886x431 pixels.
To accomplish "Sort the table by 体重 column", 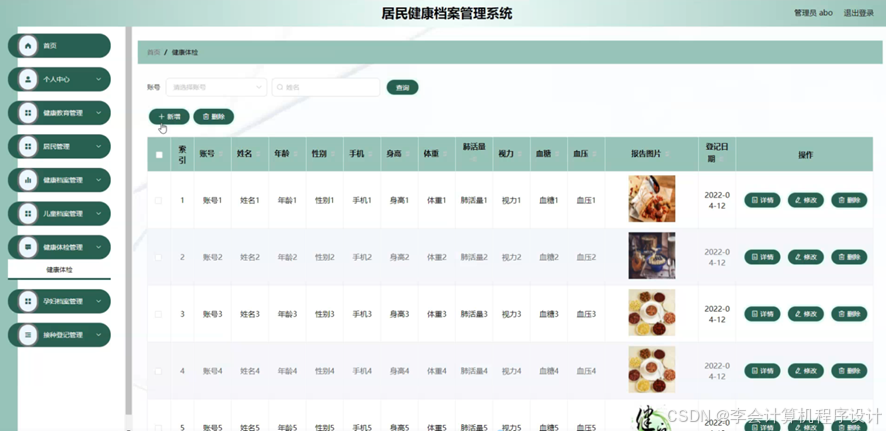I will click(x=445, y=154).
